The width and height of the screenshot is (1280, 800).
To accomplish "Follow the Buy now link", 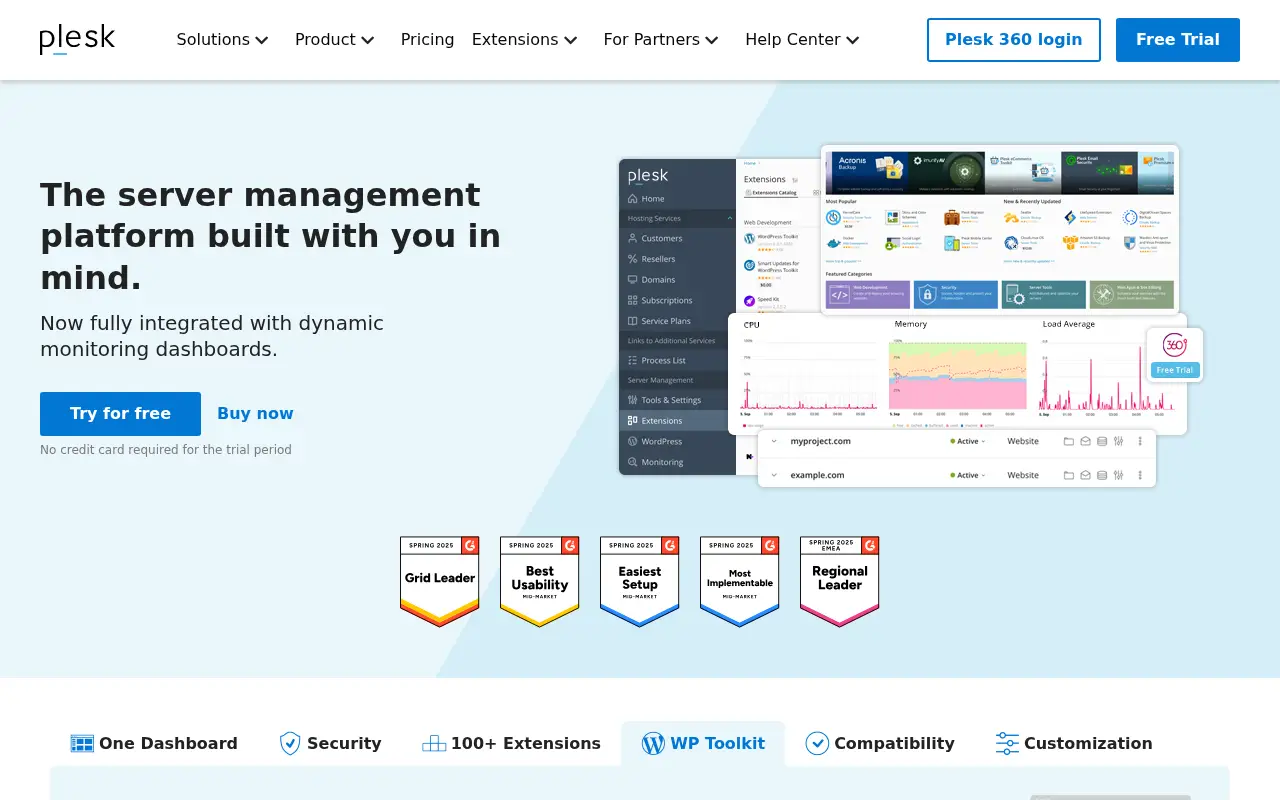I will click(x=255, y=414).
